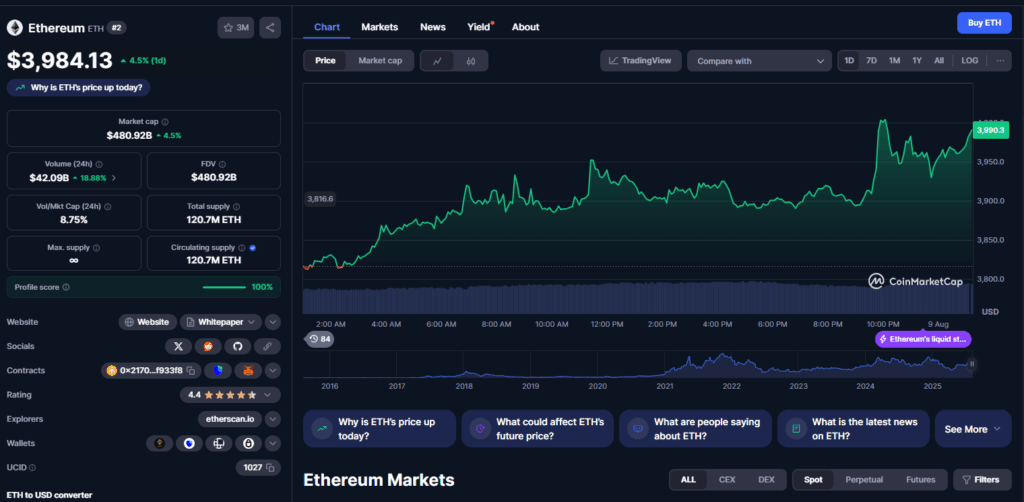The height and width of the screenshot is (502, 1024).
Task: Show Perpetual markets
Action: pyautogui.click(x=864, y=480)
